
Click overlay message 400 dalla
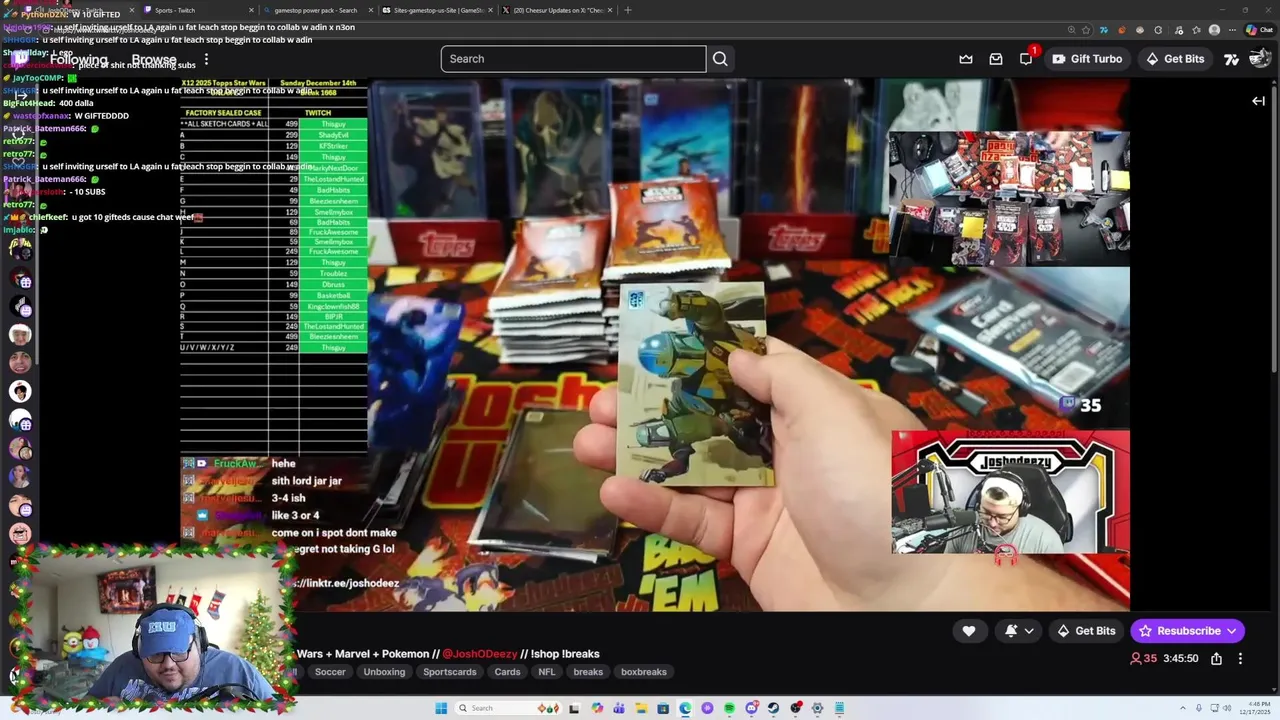pos(75,103)
